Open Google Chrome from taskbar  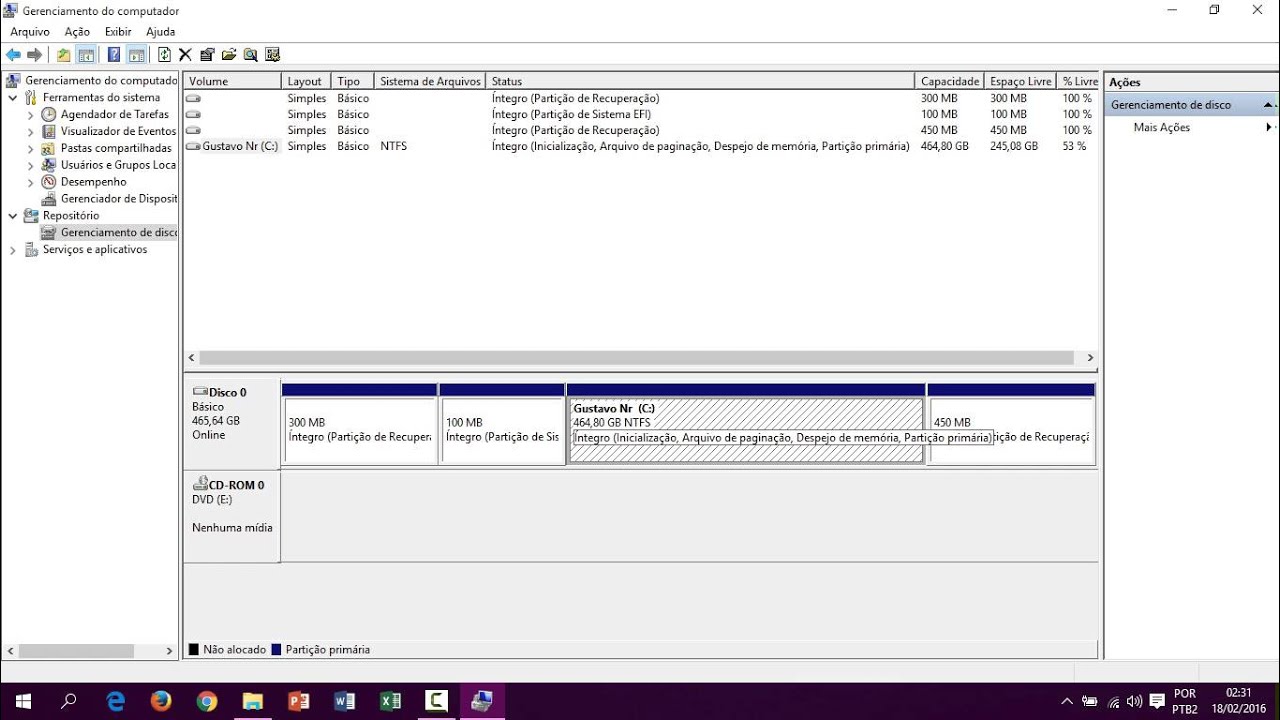(x=207, y=701)
